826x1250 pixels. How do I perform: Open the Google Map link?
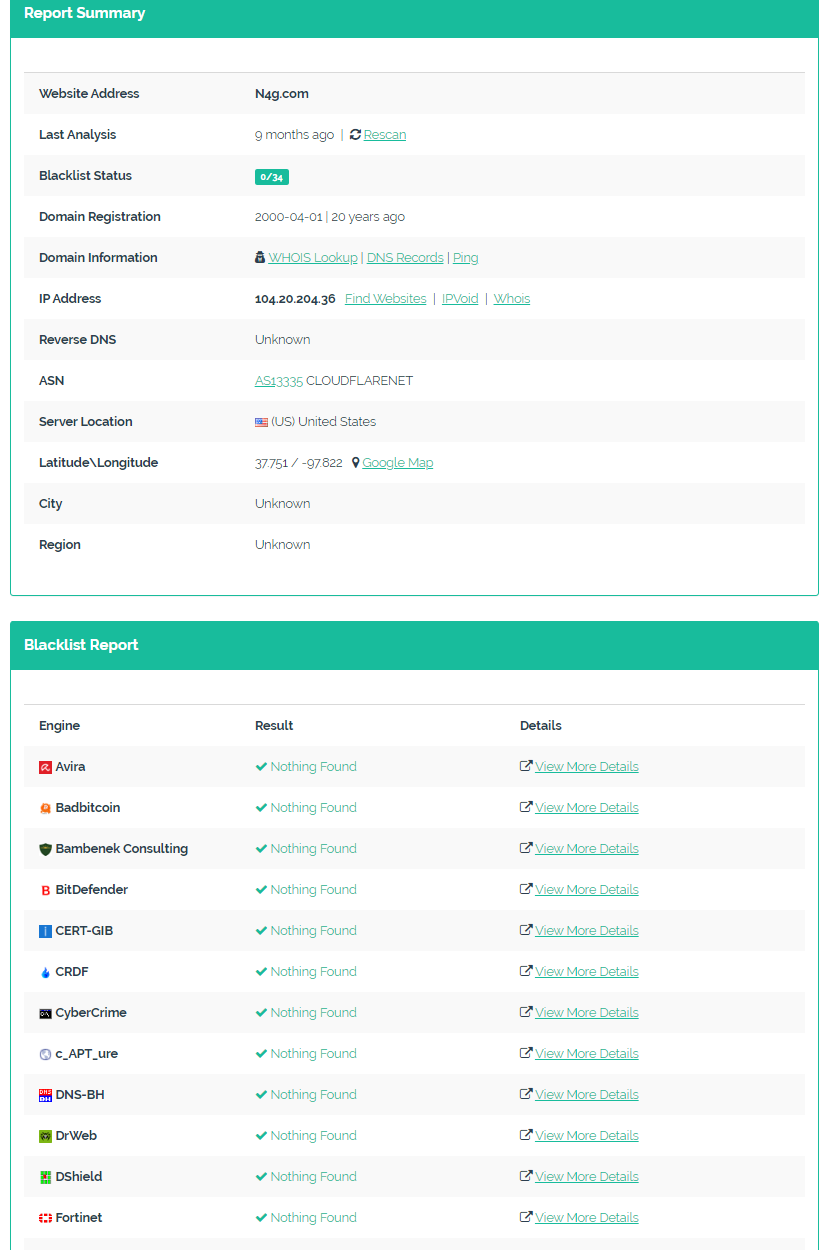[x=398, y=463]
